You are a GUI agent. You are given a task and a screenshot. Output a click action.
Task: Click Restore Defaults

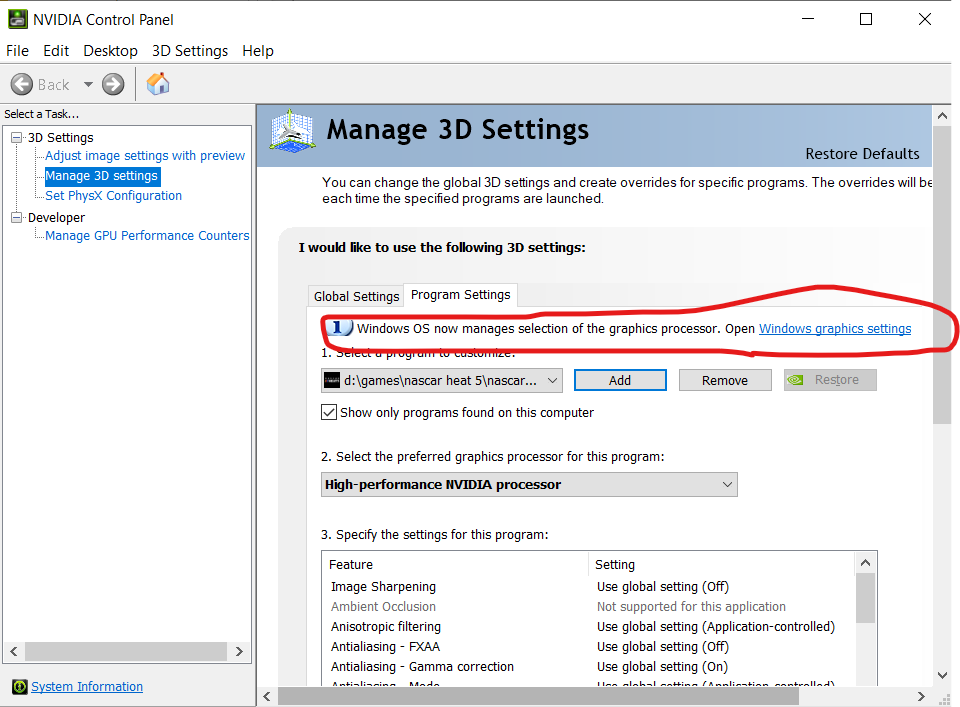862,154
